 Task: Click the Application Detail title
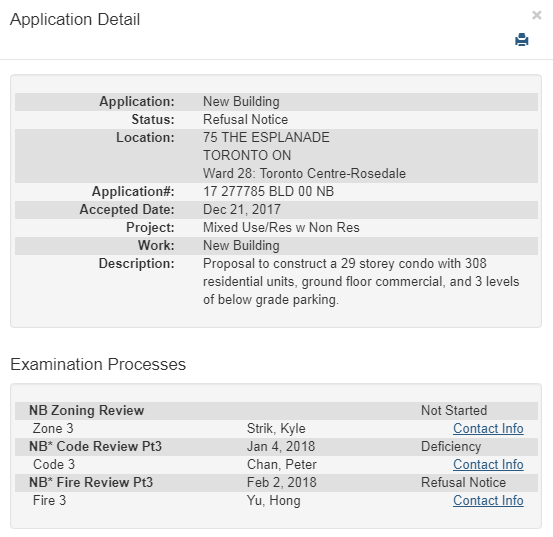pyautogui.click(x=75, y=19)
